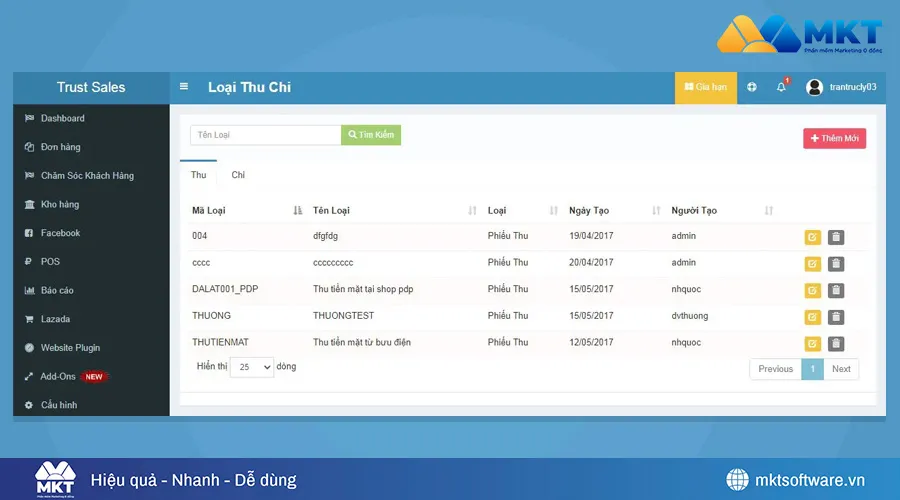The height and width of the screenshot is (500, 900).
Task: Click the cell "dfgfdg"
Action: 325,236
